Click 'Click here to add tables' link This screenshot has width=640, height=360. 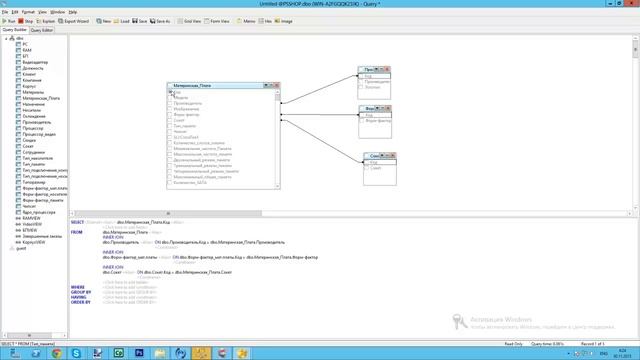pyautogui.click(x=126, y=282)
